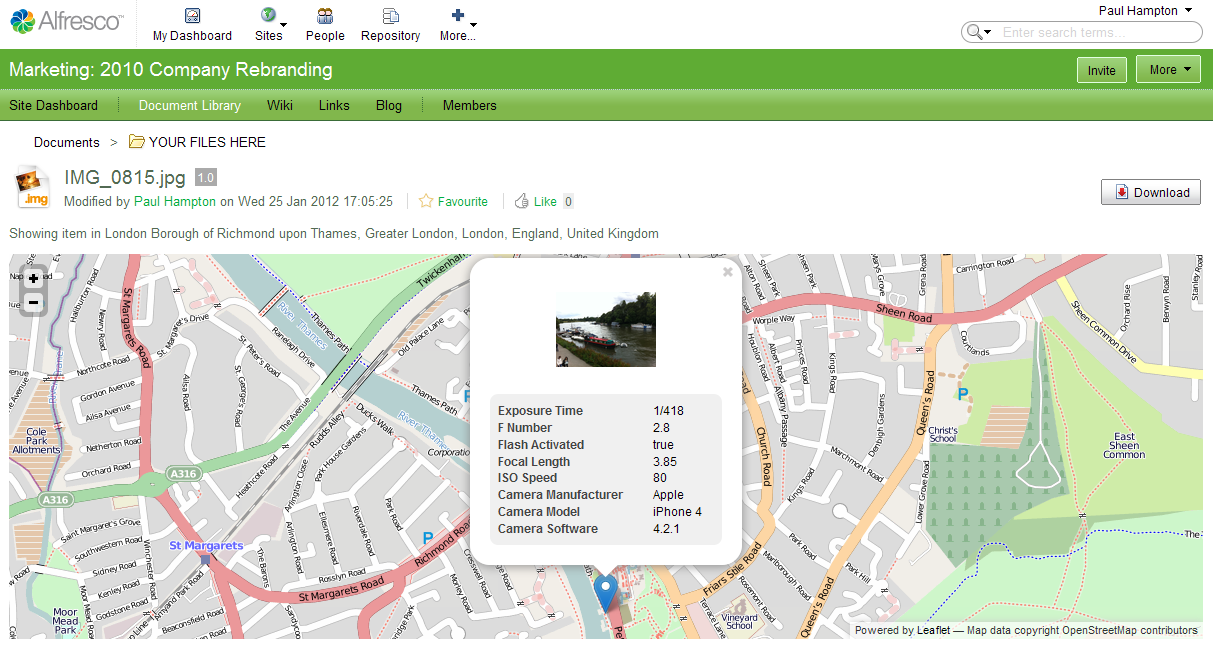Screen dimensions: 1213x646
Task: Switch to Document Library tab
Action: [x=190, y=105]
